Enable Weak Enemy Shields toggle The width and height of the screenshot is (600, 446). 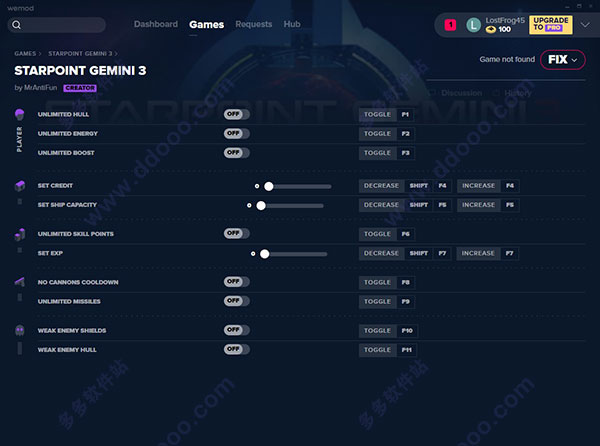[236, 330]
